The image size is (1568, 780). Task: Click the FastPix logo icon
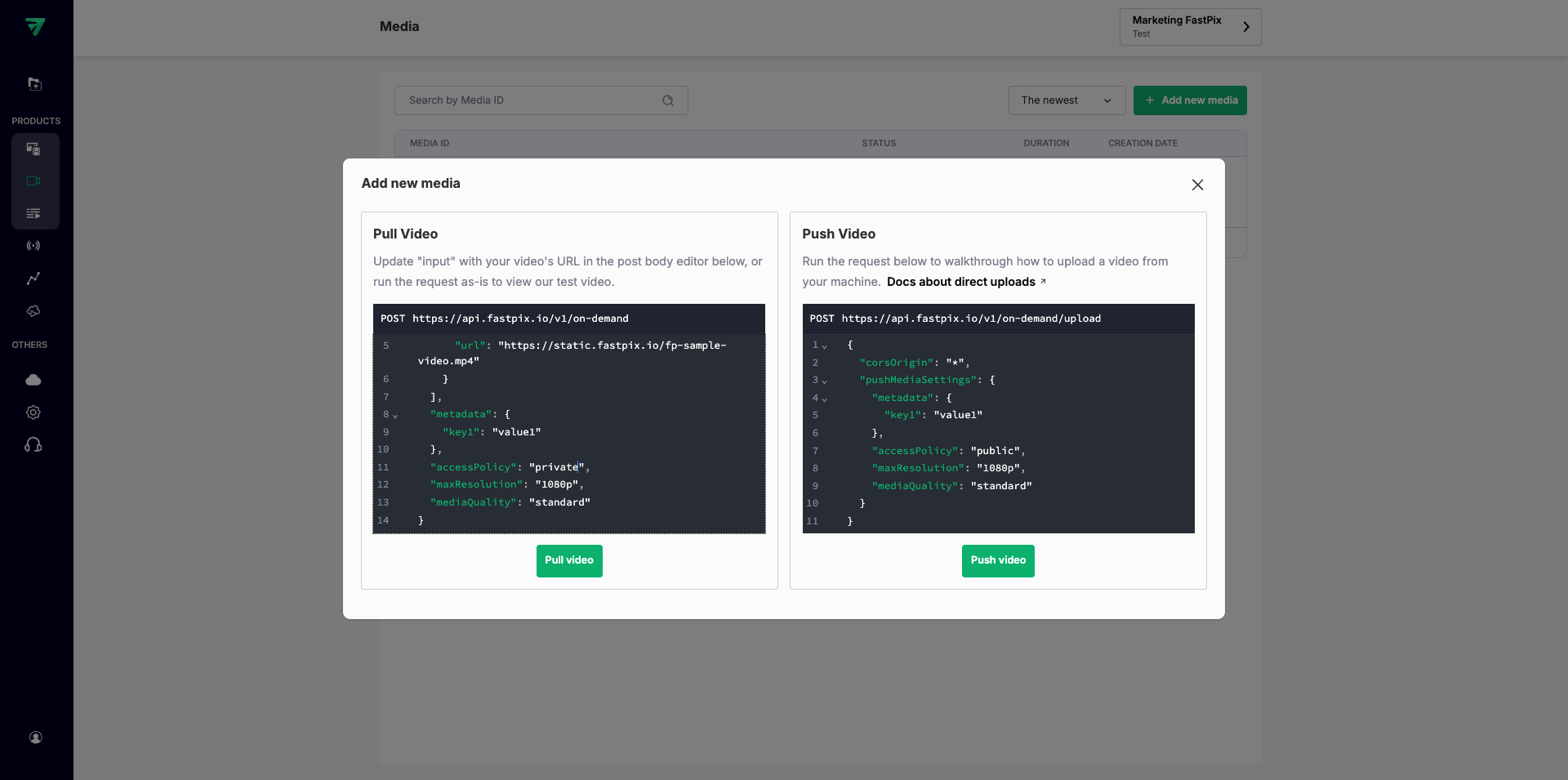click(x=36, y=27)
